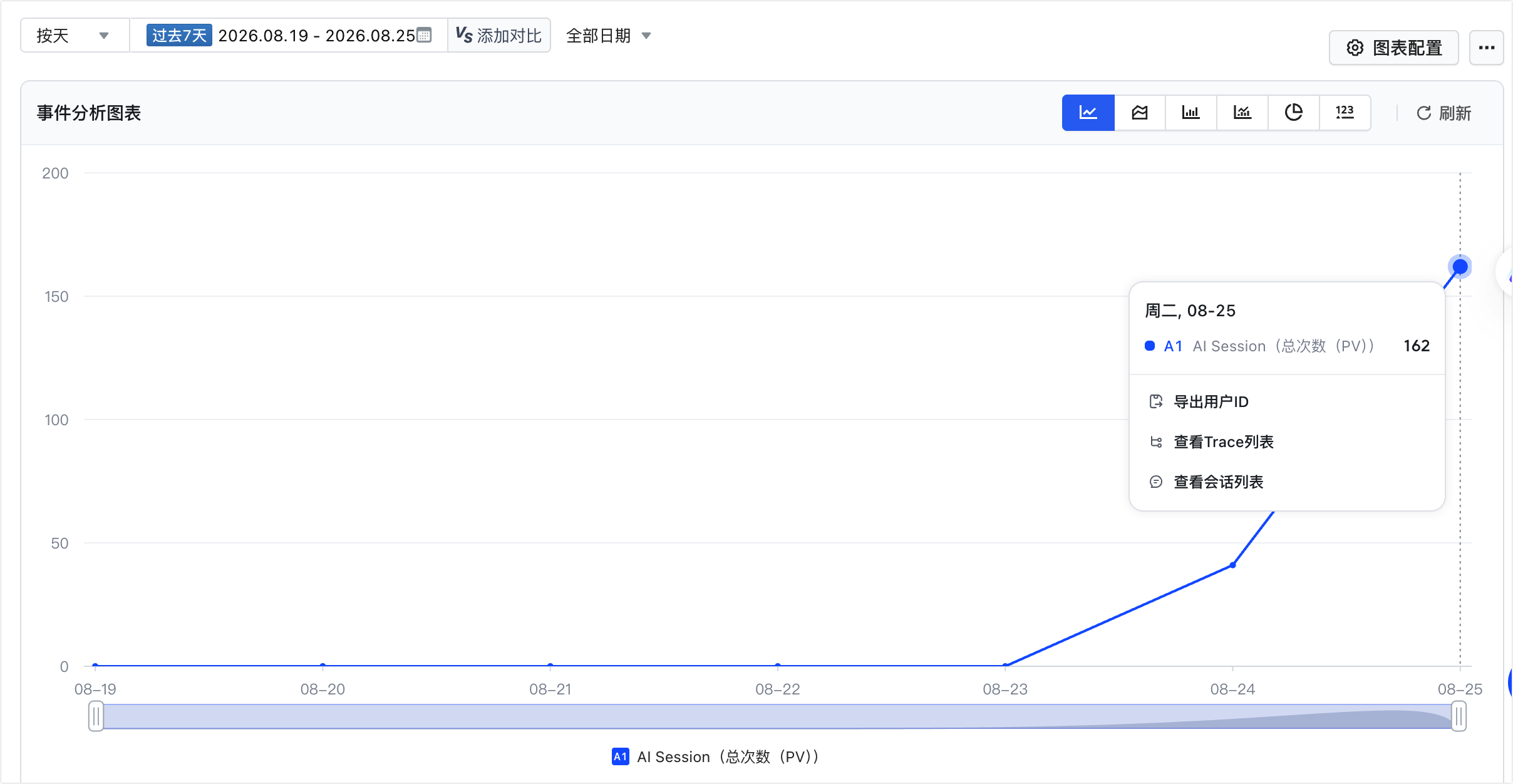Viewport: 1513px width, 784px height.
Task: Switch to pie chart view
Action: (1294, 113)
